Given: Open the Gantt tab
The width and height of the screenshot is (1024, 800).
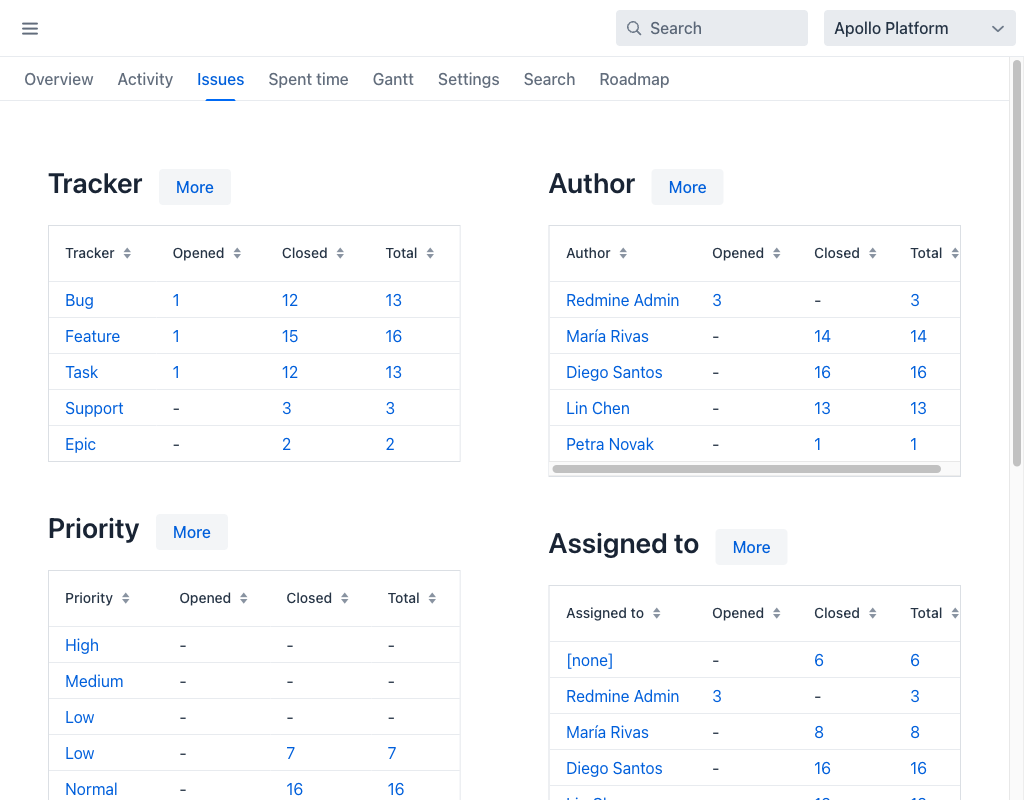Looking at the screenshot, I should point(393,79).
